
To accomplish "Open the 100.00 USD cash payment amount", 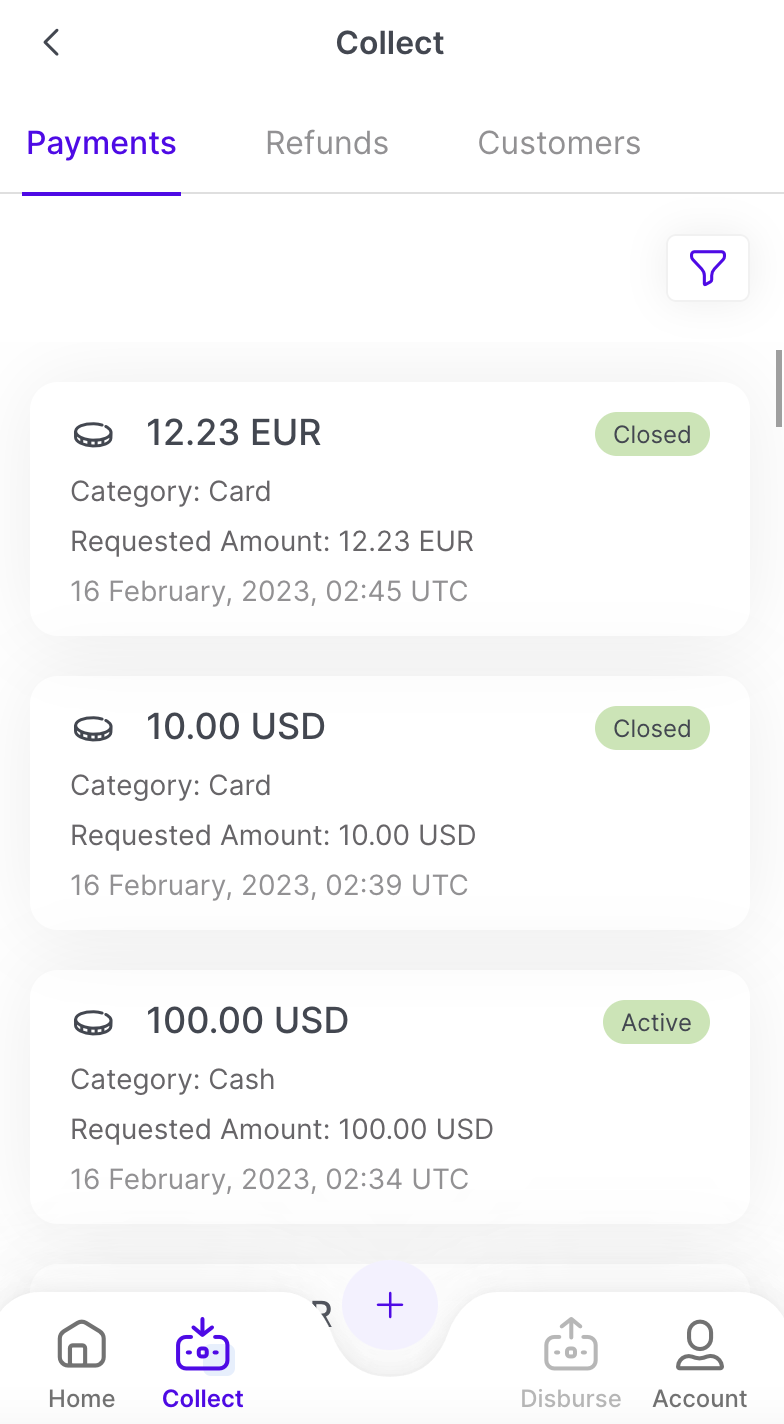I will coord(247,1021).
